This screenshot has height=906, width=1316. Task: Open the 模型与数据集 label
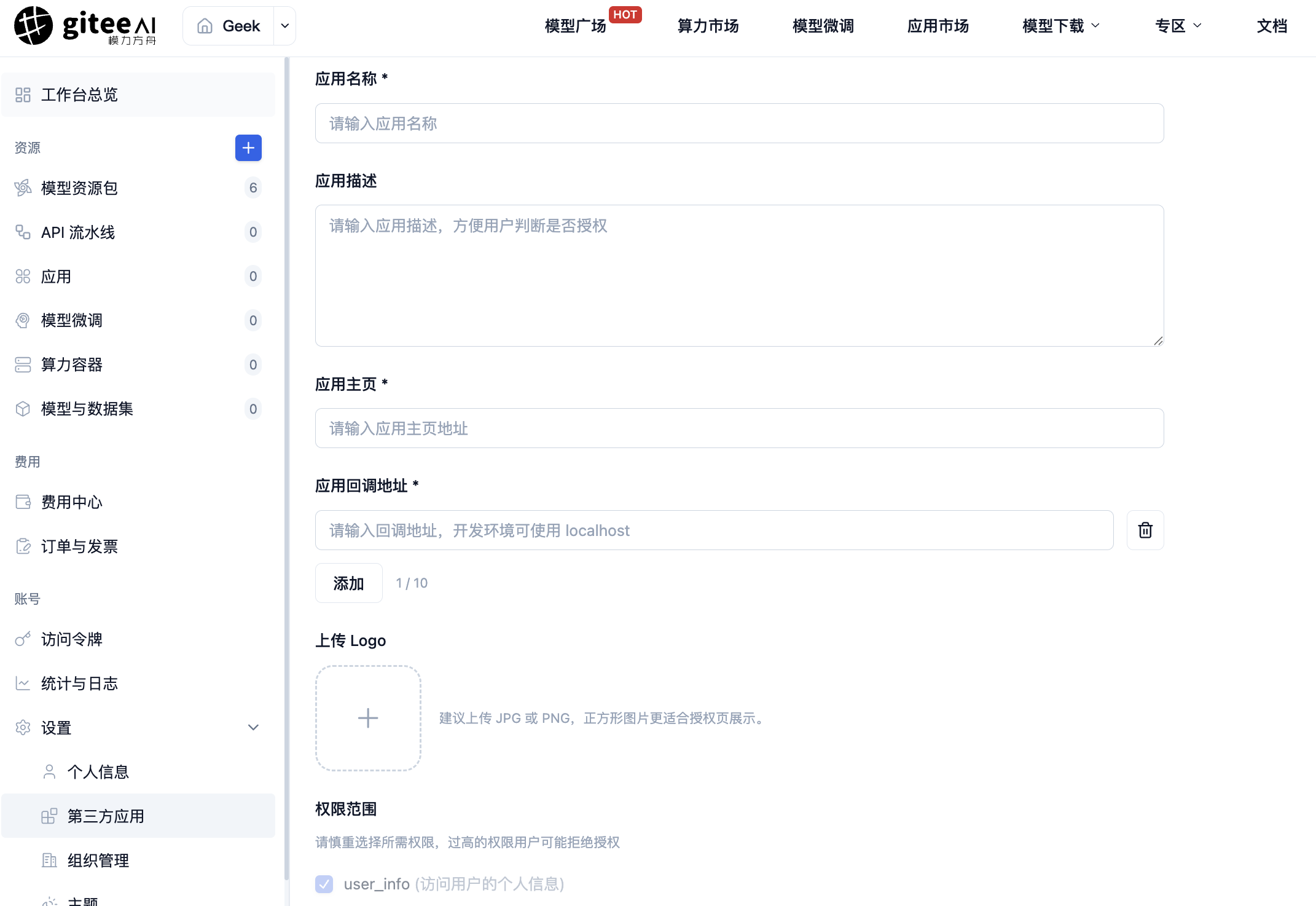coord(87,409)
